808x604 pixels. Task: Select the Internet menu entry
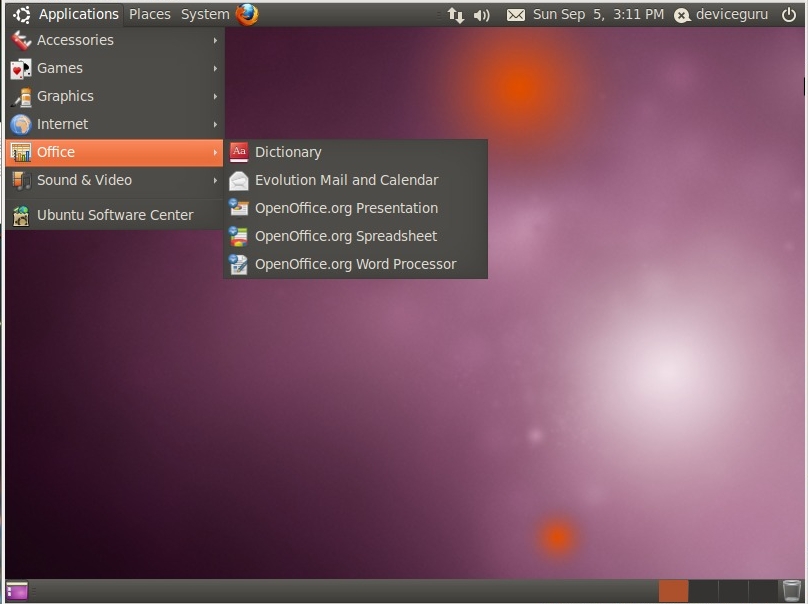point(114,124)
